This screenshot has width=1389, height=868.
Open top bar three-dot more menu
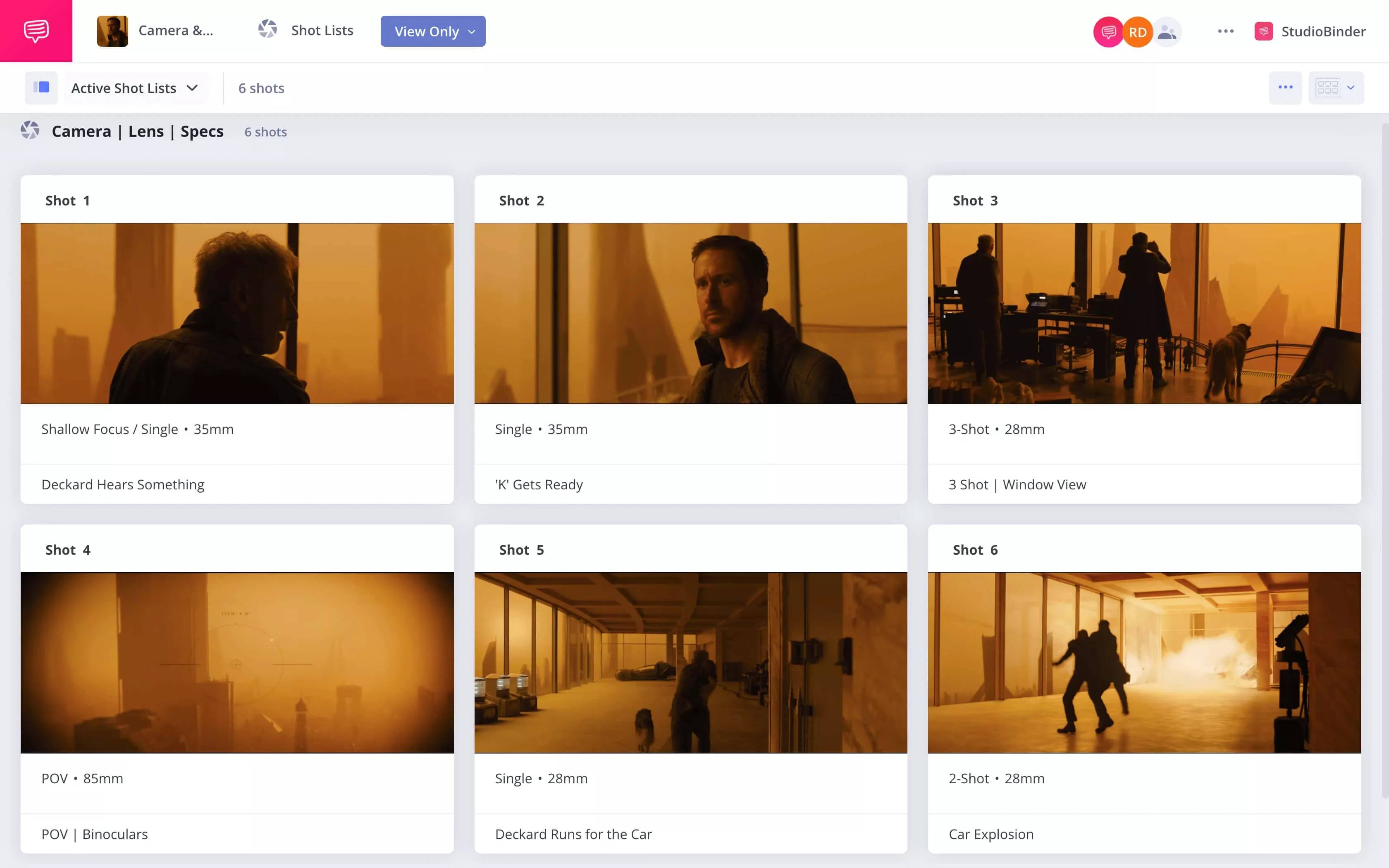[x=1225, y=31]
